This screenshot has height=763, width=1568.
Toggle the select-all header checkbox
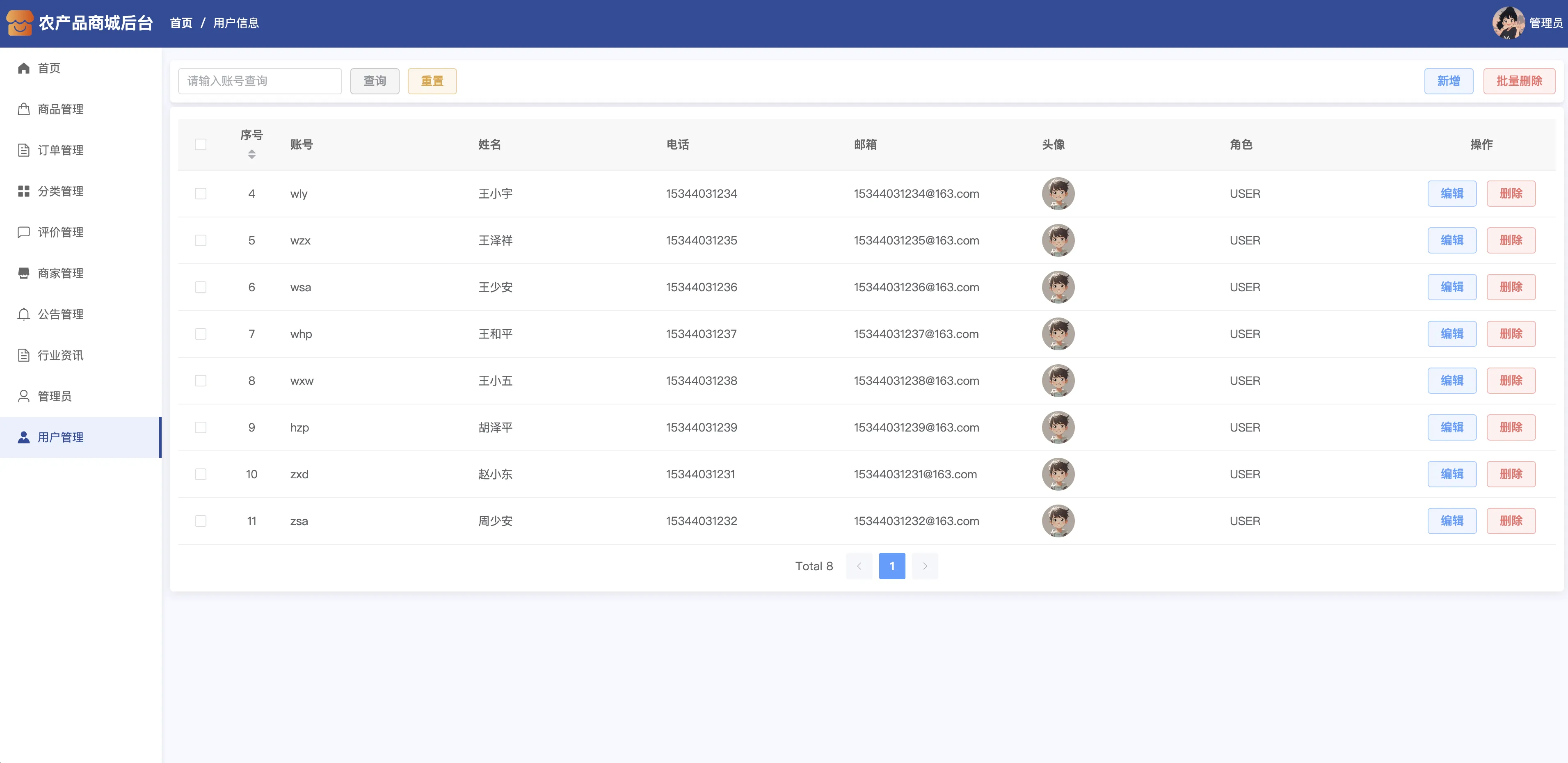point(200,145)
